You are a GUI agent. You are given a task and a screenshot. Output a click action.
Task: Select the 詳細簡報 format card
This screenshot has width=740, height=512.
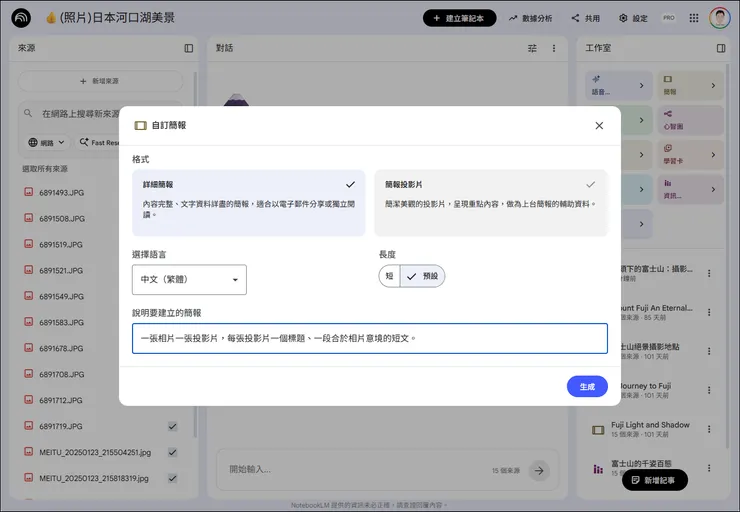pos(249,203)
